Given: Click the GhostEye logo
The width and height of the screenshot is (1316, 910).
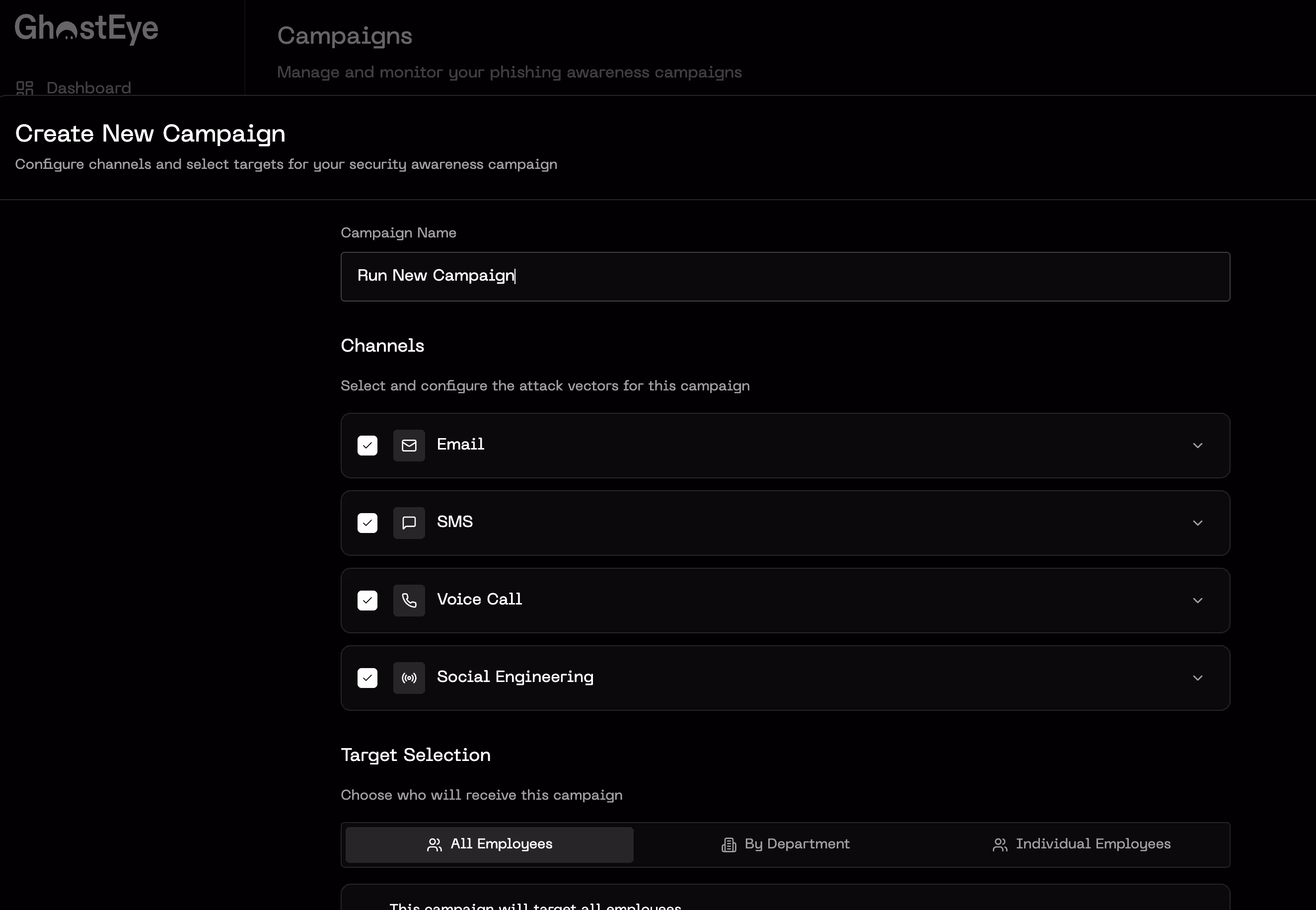Looking at the screenshot, I should (86, 28).
